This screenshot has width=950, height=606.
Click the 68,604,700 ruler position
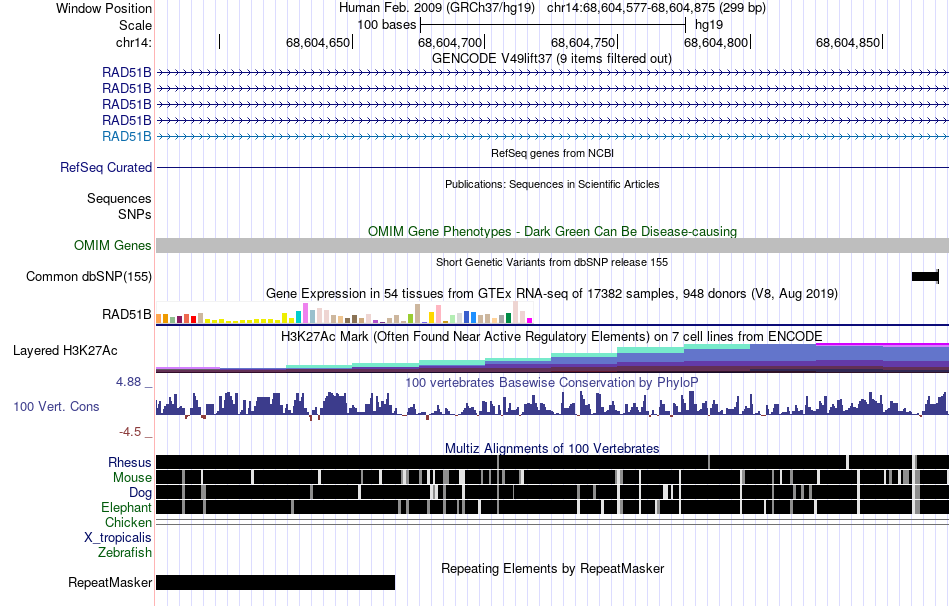tap(450, 42)
